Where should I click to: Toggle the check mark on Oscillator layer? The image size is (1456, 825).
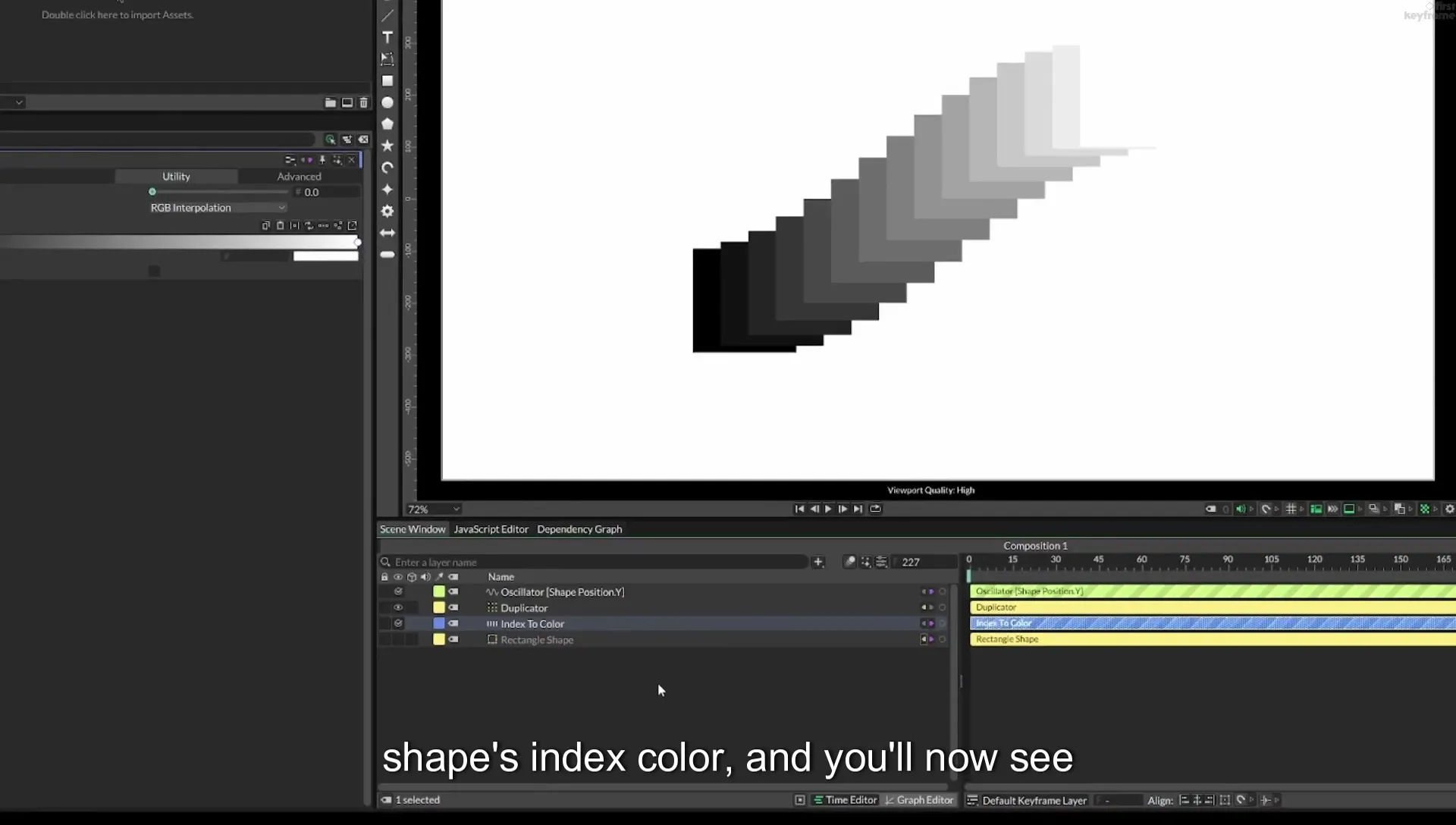point(398,591)
